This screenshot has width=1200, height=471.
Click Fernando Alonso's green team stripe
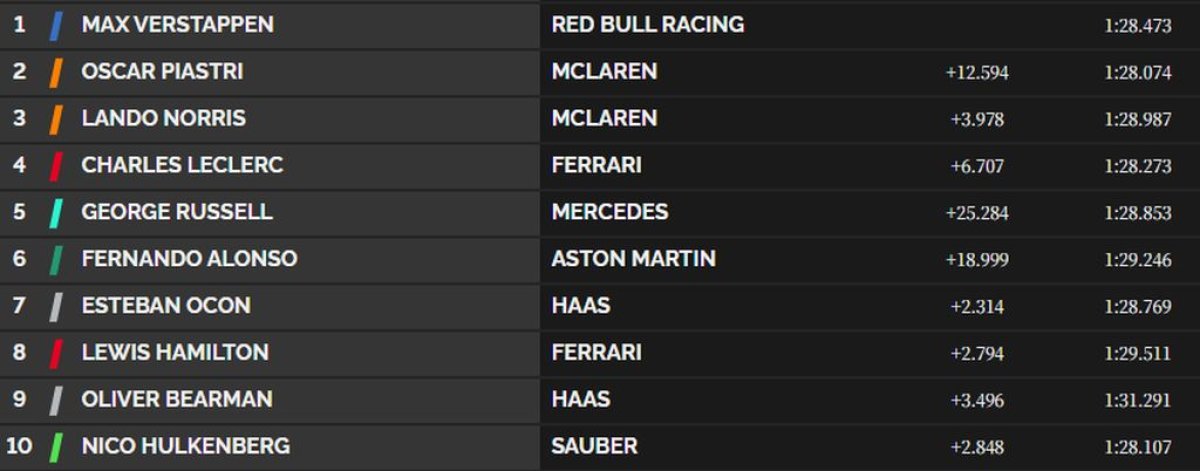[57, 259]
